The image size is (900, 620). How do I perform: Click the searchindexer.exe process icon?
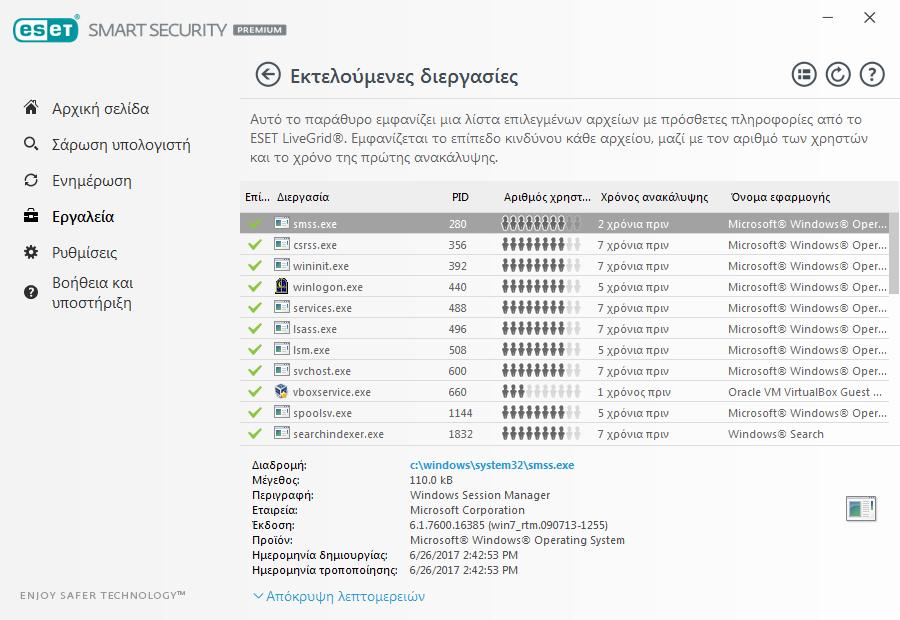[282, 433]
